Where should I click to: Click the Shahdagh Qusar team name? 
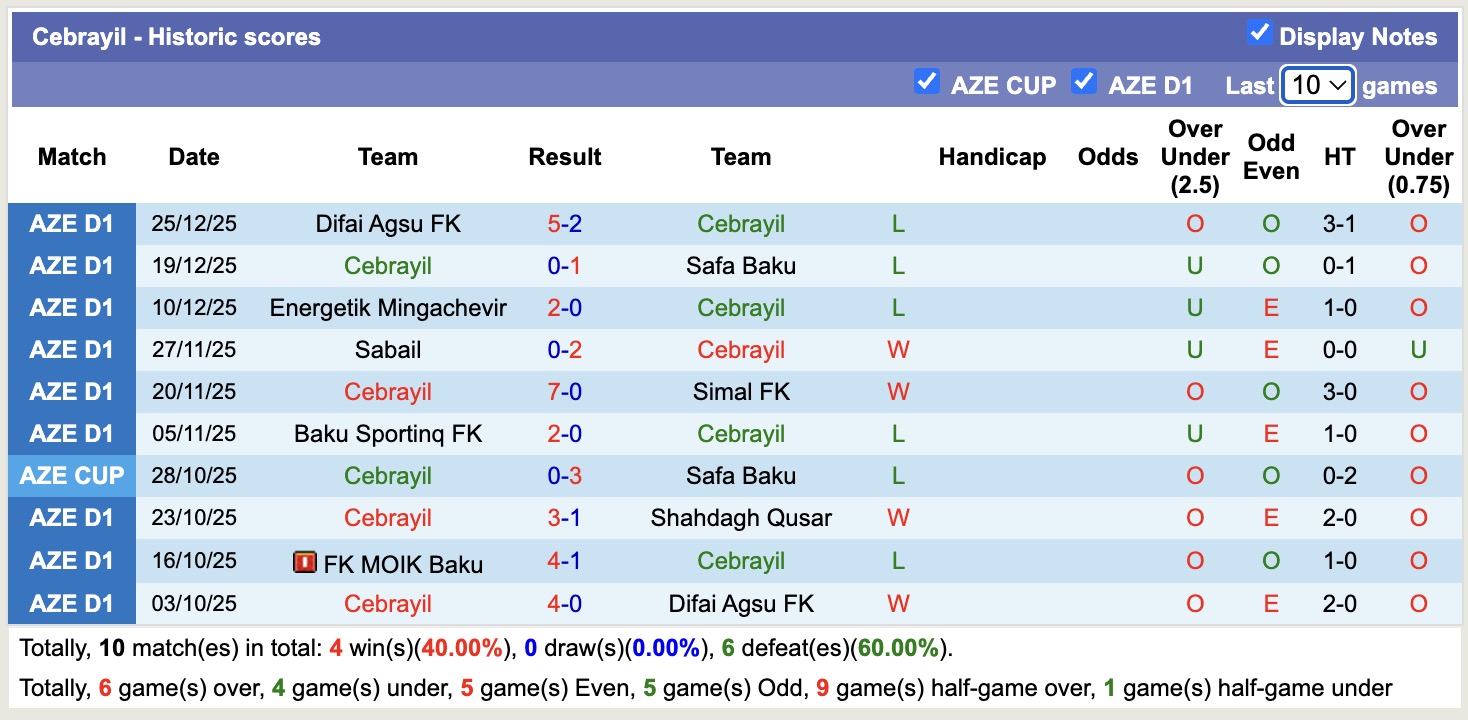tap(741, 518)
